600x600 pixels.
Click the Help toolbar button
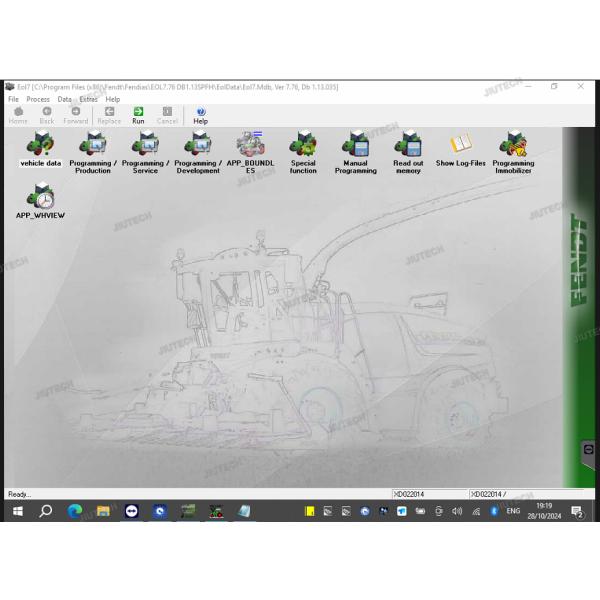200,115
